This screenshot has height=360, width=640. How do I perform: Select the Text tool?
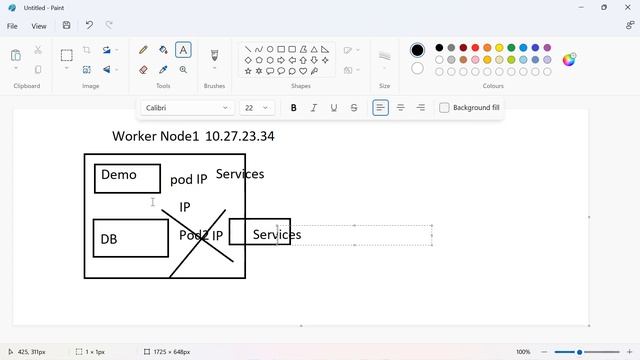[x=183, y=50]
